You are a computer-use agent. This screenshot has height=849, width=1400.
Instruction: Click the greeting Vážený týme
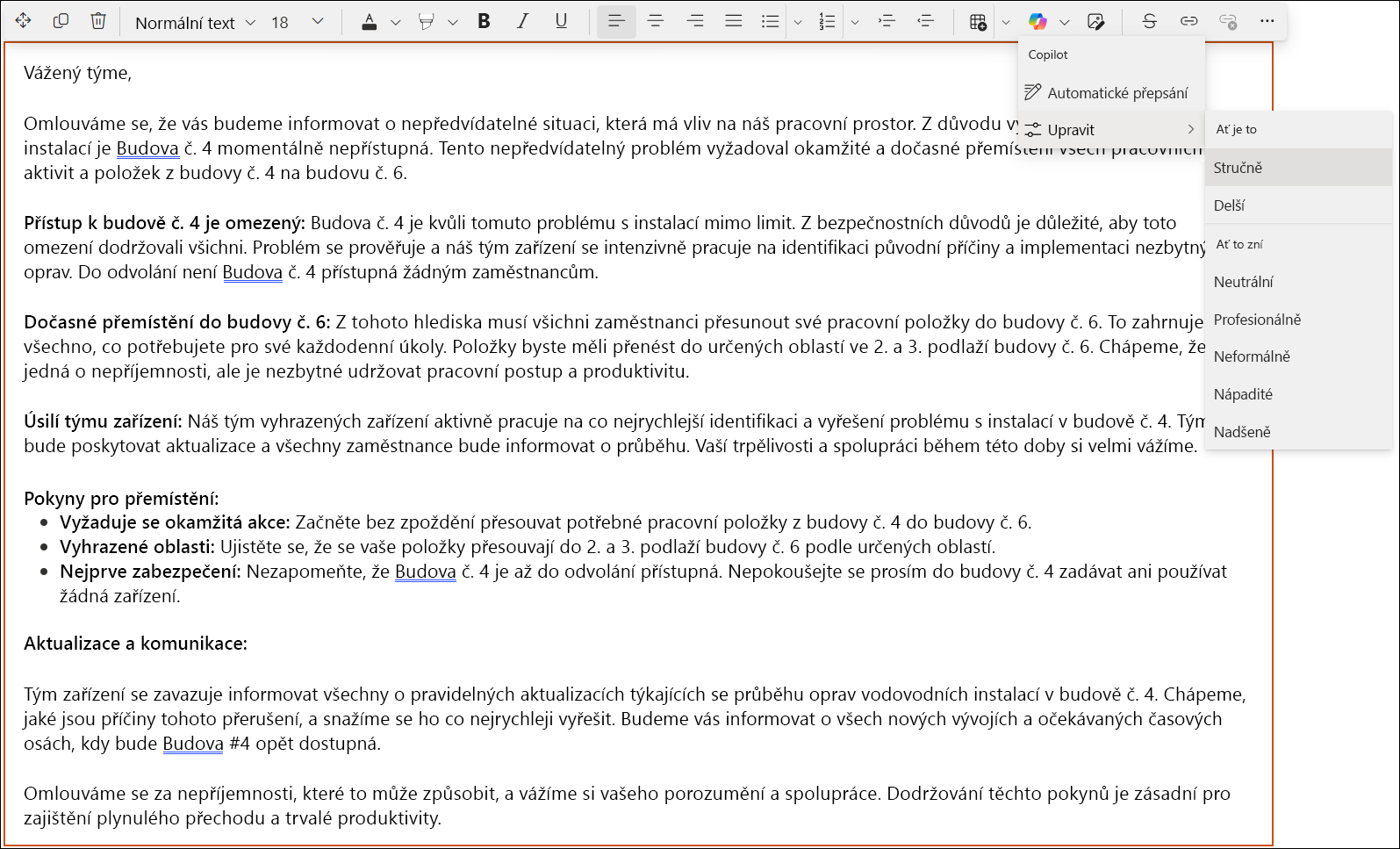point(77,73)
